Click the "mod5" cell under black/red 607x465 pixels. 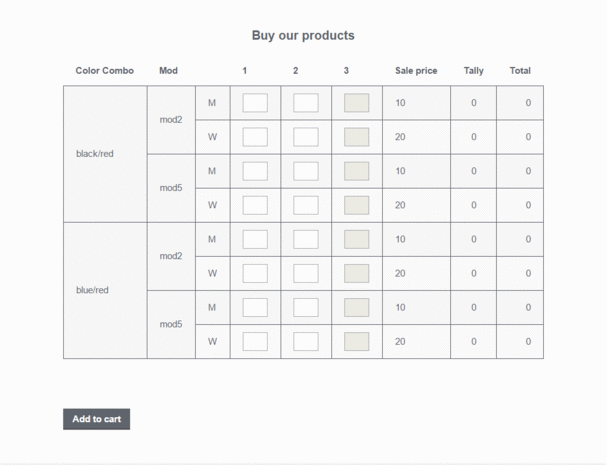click(x=171, y=188)
